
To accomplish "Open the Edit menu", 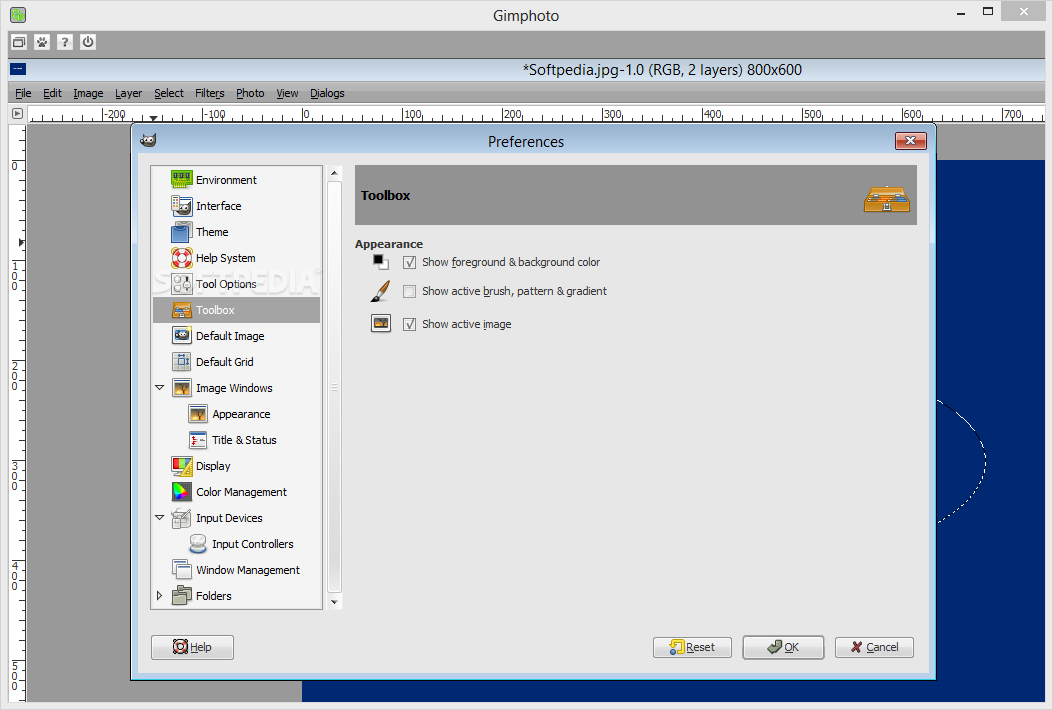I will click(52, 93).
